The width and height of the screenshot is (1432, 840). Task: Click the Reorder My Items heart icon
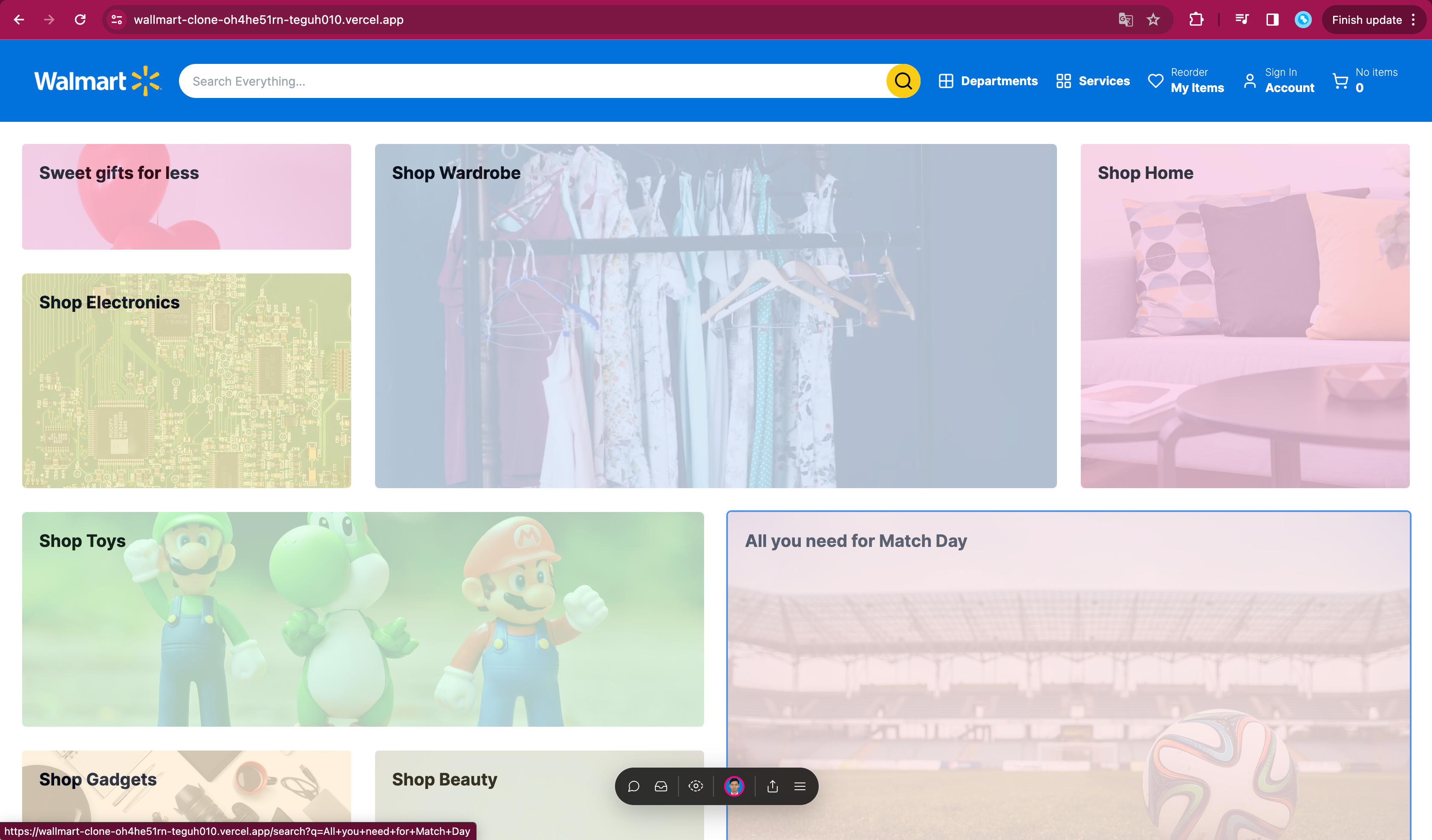(1155, 81)
